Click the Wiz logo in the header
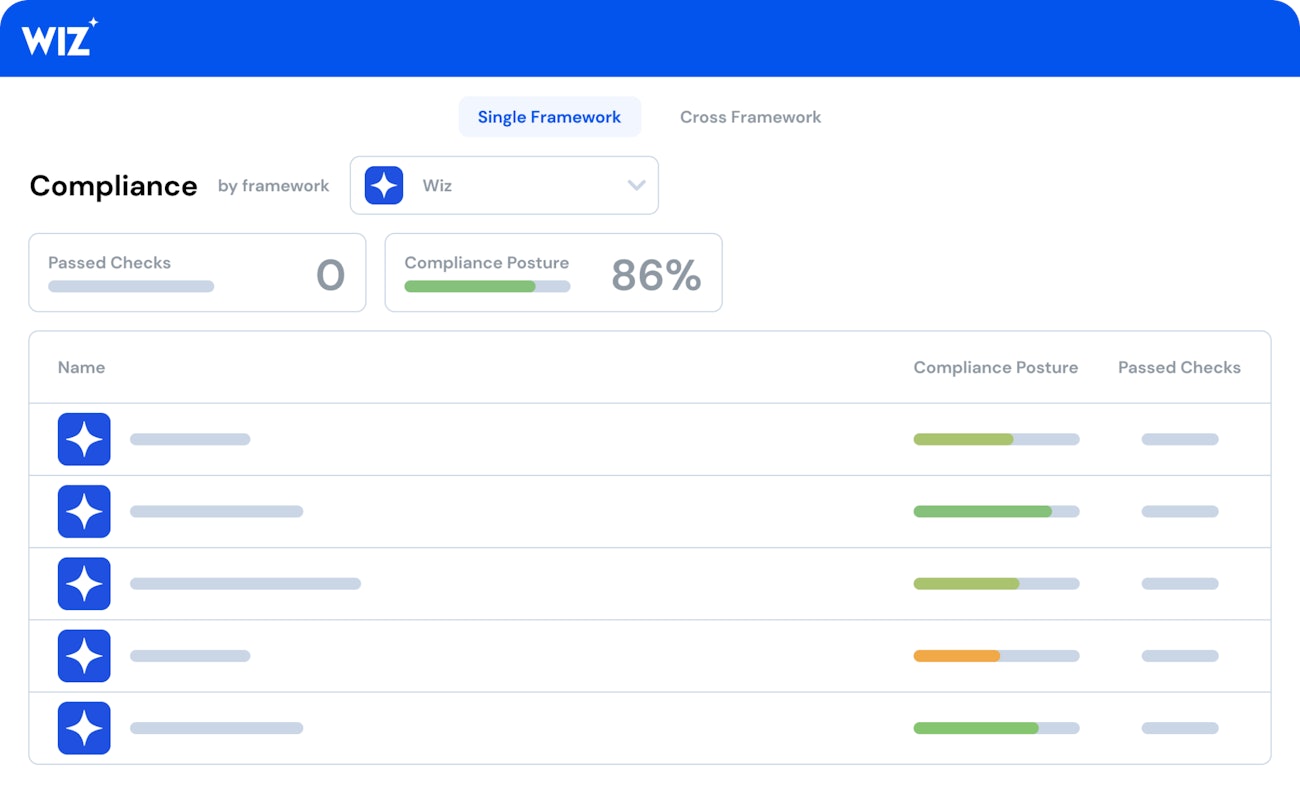The width and height of the screenshot is (1300, 793). click(59, 38)
